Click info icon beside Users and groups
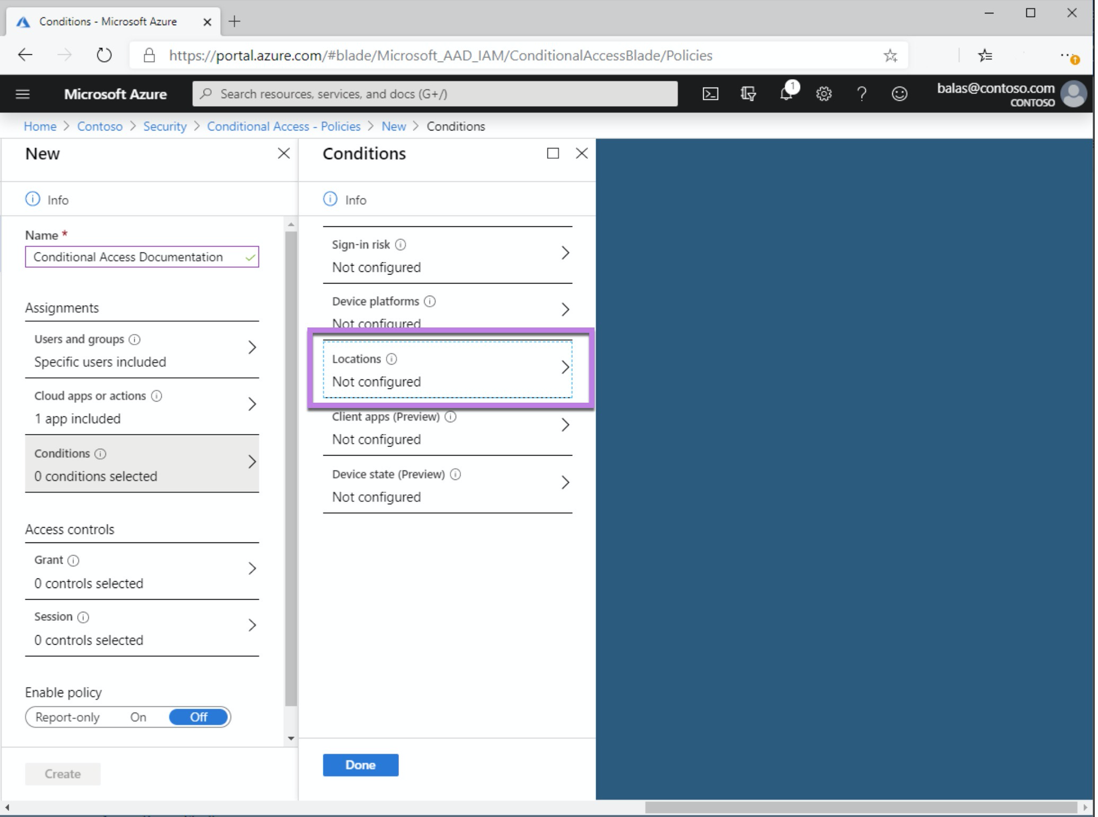Screen dimensions: 1098x817 tap(134, 339)
